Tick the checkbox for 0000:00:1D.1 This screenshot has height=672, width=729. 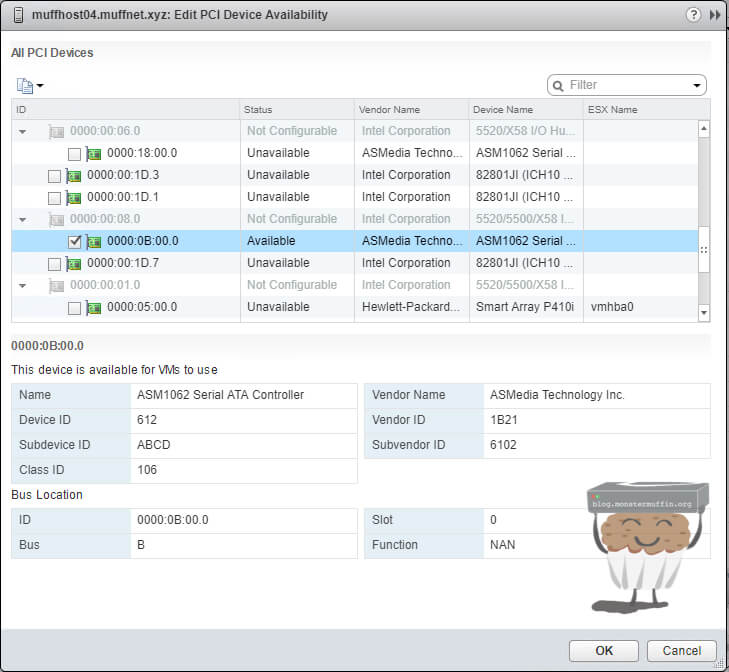coord(54,197)
